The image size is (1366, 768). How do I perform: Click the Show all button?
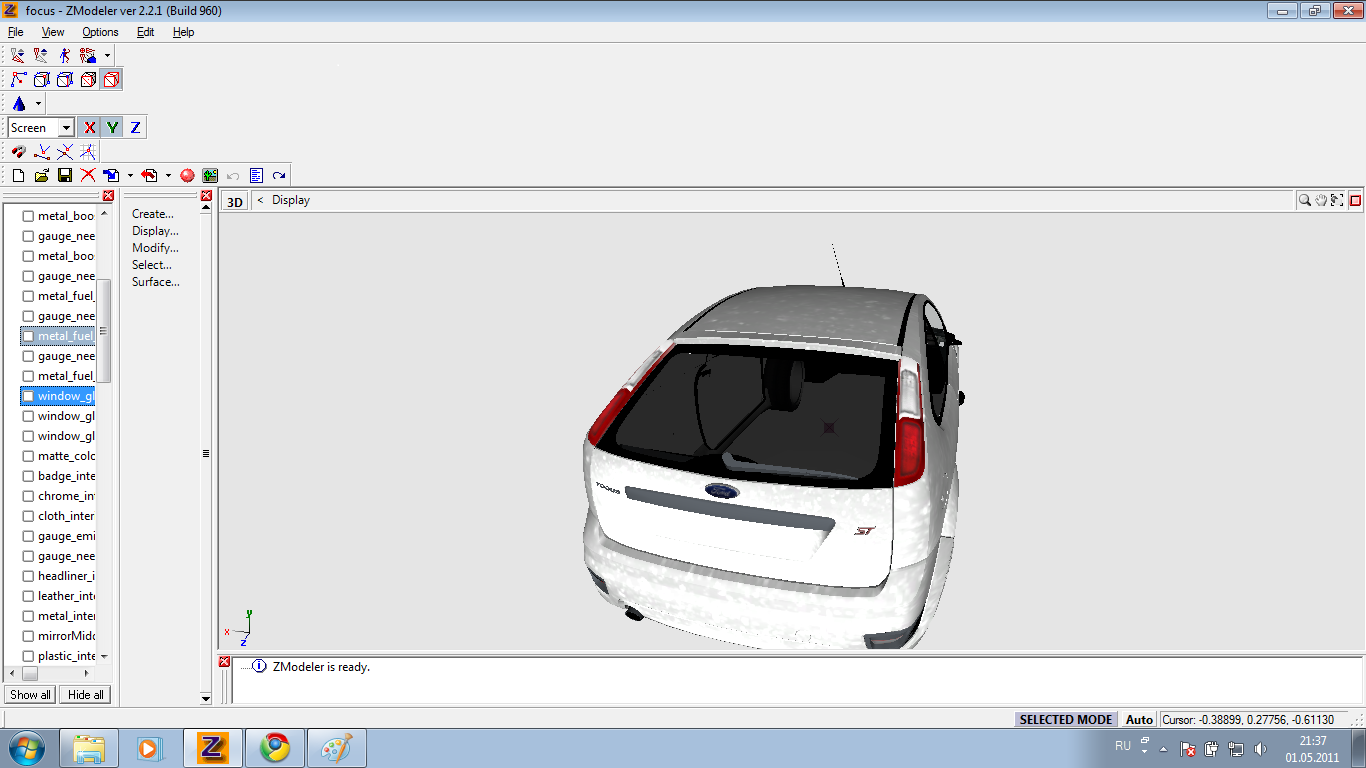point(30,694)
